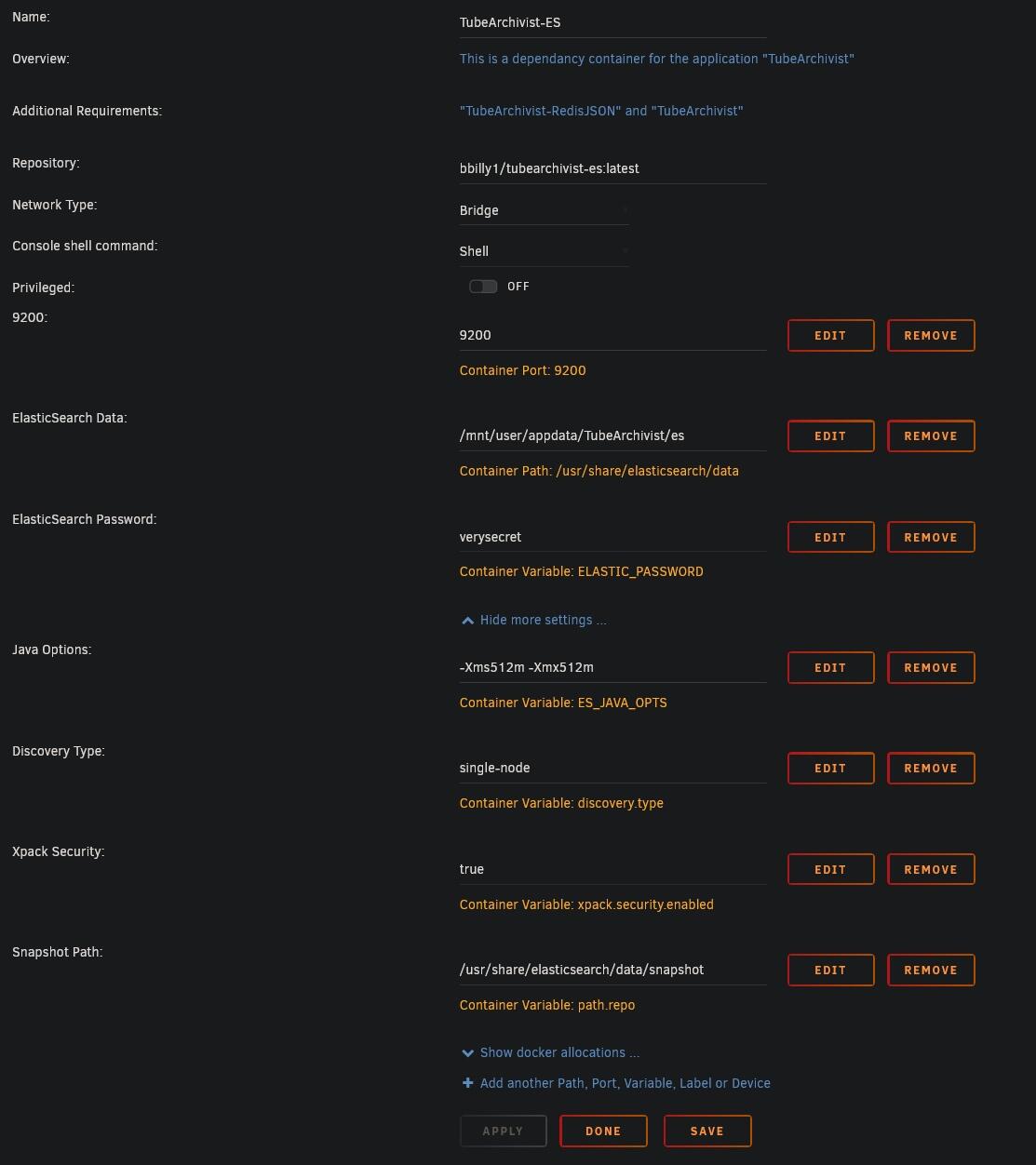The image size is (1036, 1165).
Task: Click the Done button
Action: click(x=603, y=1132)
